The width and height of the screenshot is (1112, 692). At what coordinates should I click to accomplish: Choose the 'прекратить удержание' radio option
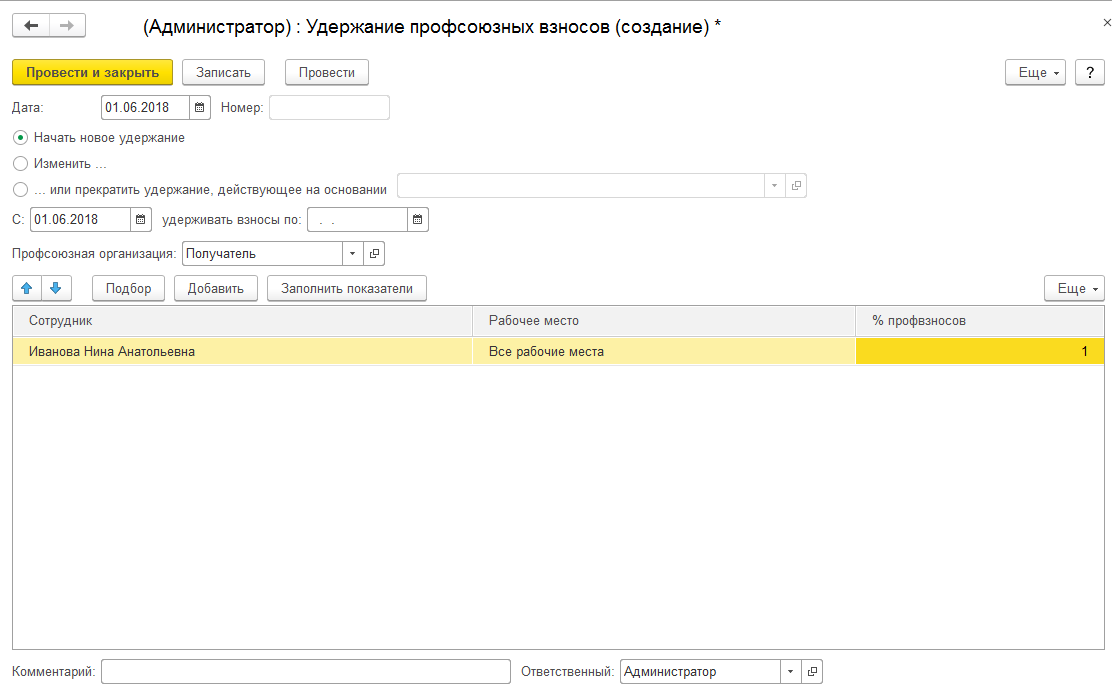21,189
